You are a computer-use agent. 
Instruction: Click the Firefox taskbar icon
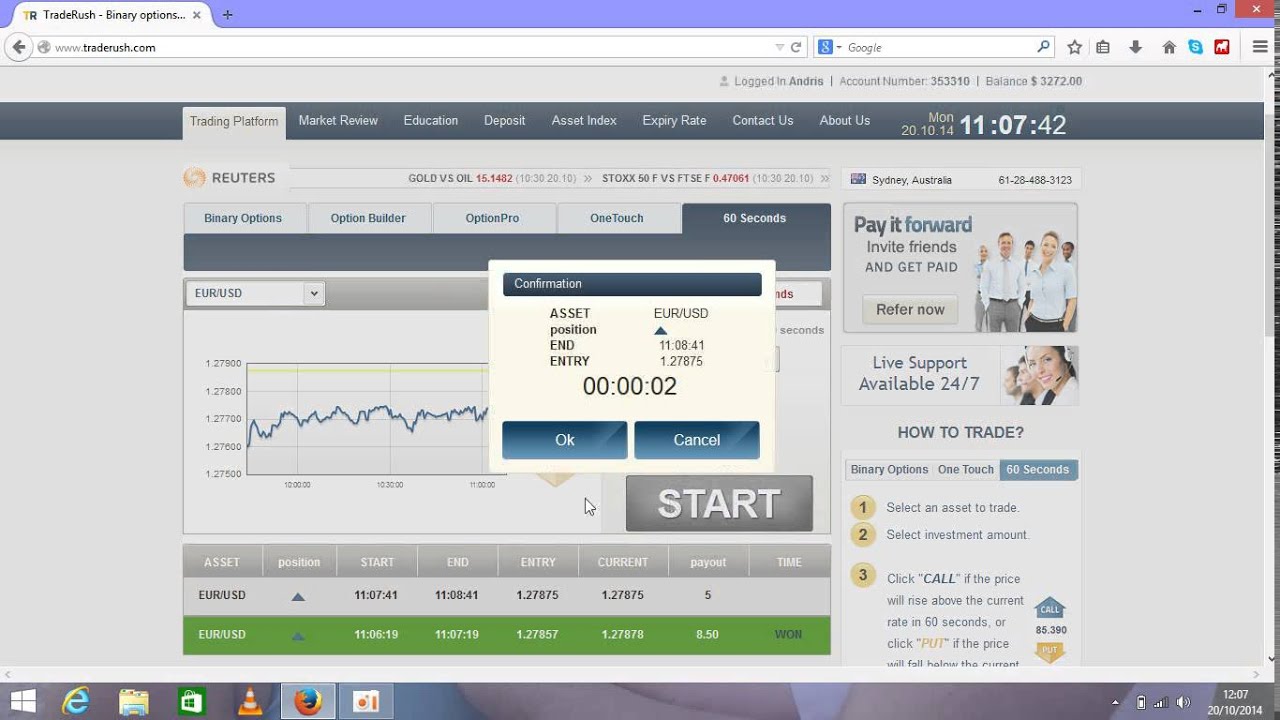click(308, 702)
